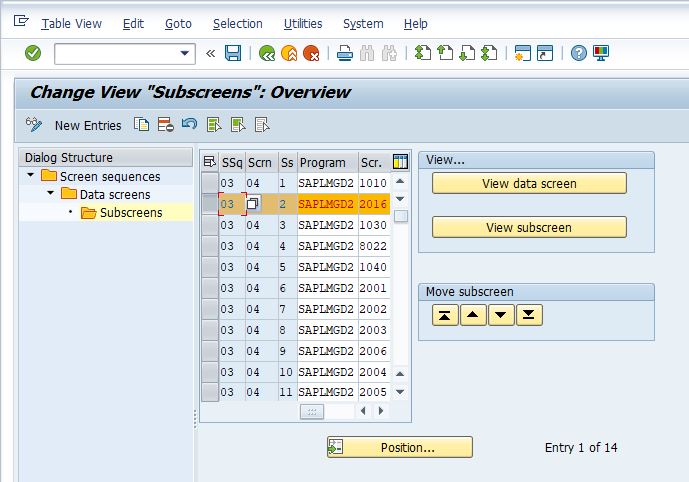This screenshot has height=482, width=689.
Task: Open the Edit menu
Action: tap(133, 24)
